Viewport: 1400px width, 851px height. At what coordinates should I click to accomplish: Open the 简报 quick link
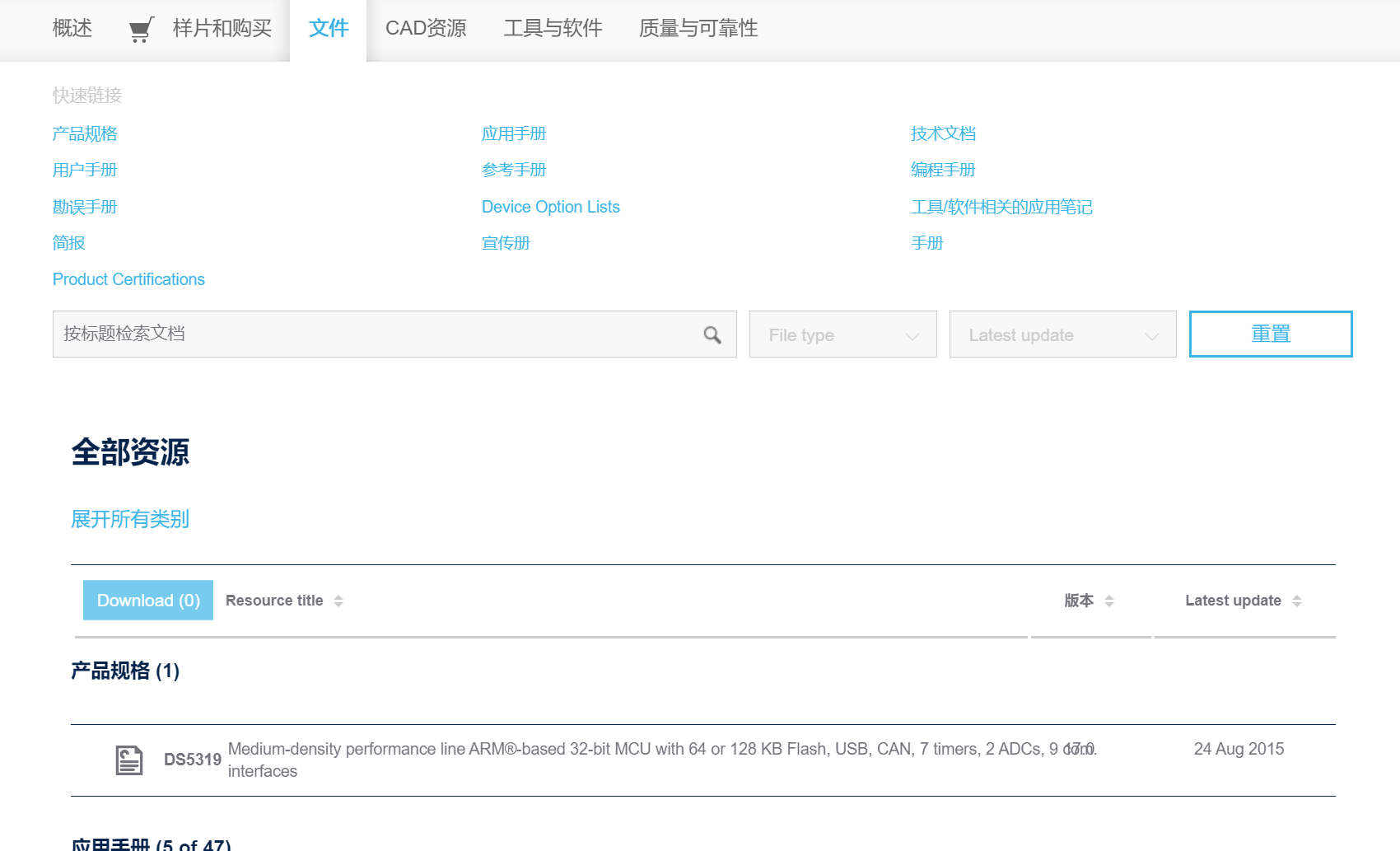click(x=69, y=243)
